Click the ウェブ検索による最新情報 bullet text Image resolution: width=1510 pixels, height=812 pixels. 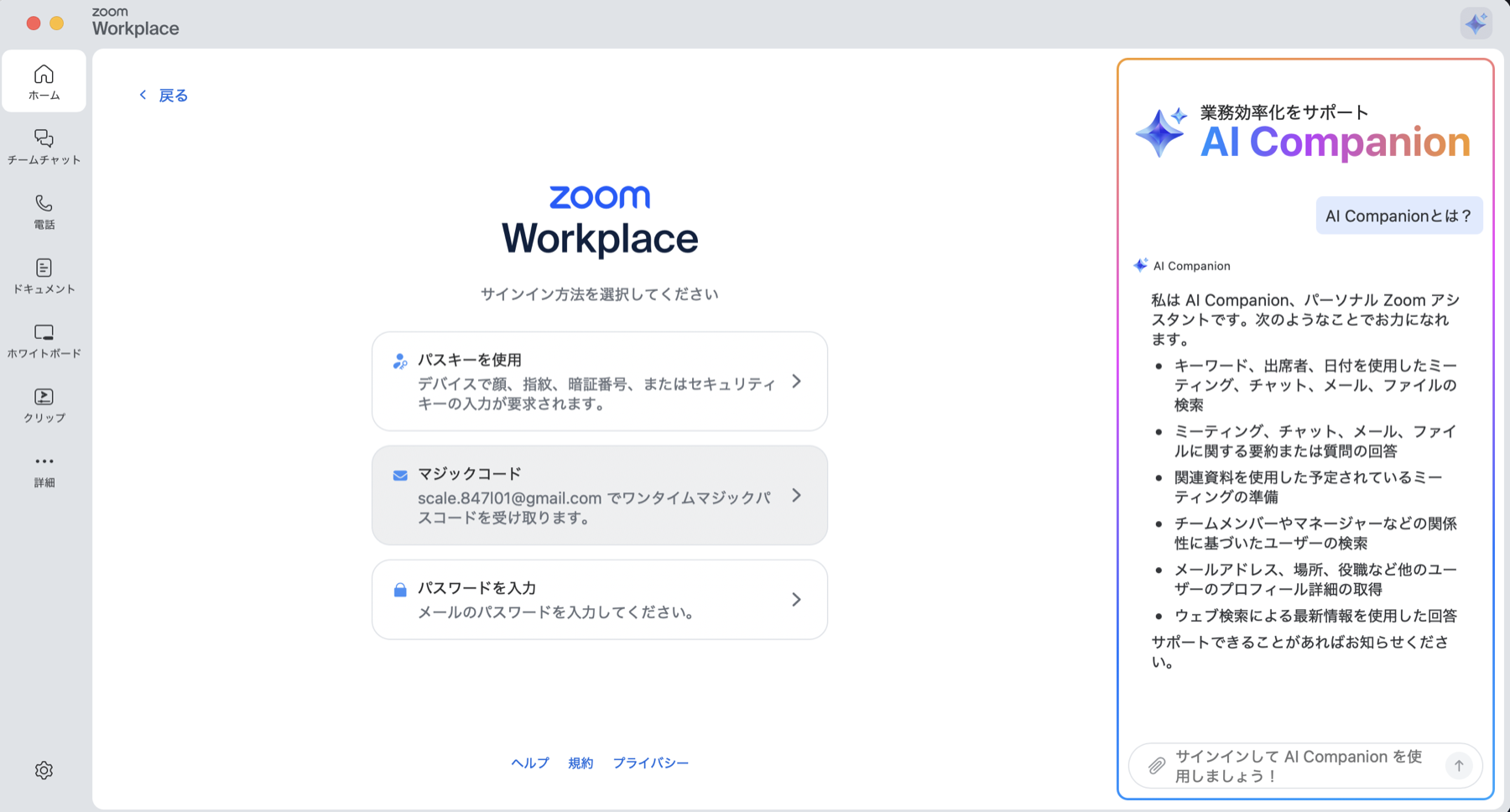pos(1315,616)
